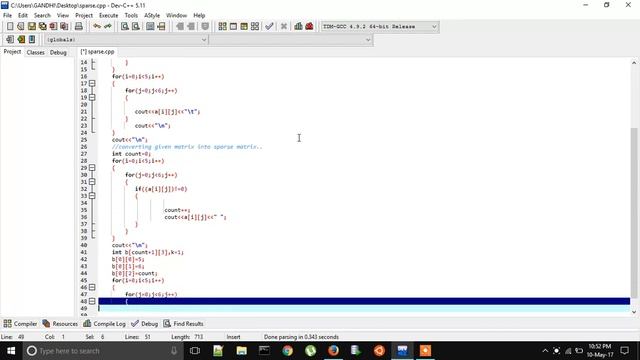
Task: Click the Undo arrow icon
Action: coord(97,27)
